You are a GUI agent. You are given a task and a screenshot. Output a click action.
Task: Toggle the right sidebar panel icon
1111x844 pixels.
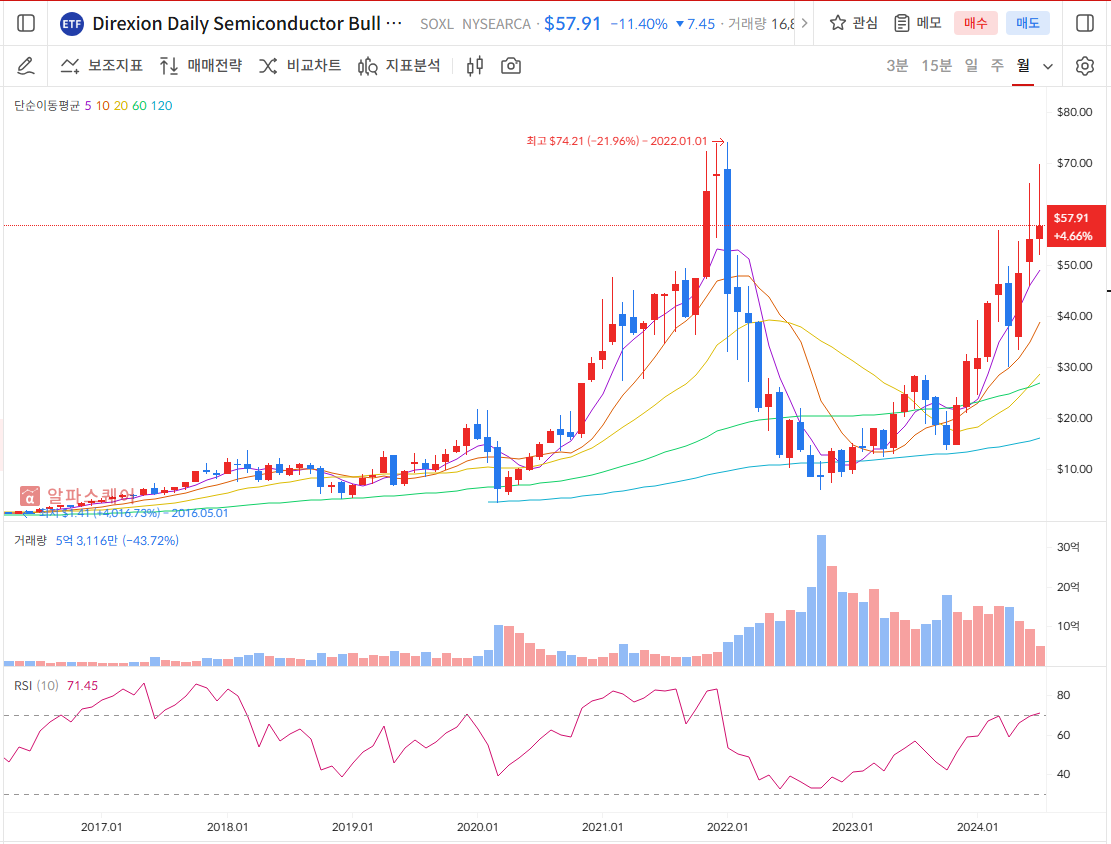[1085, 23]
